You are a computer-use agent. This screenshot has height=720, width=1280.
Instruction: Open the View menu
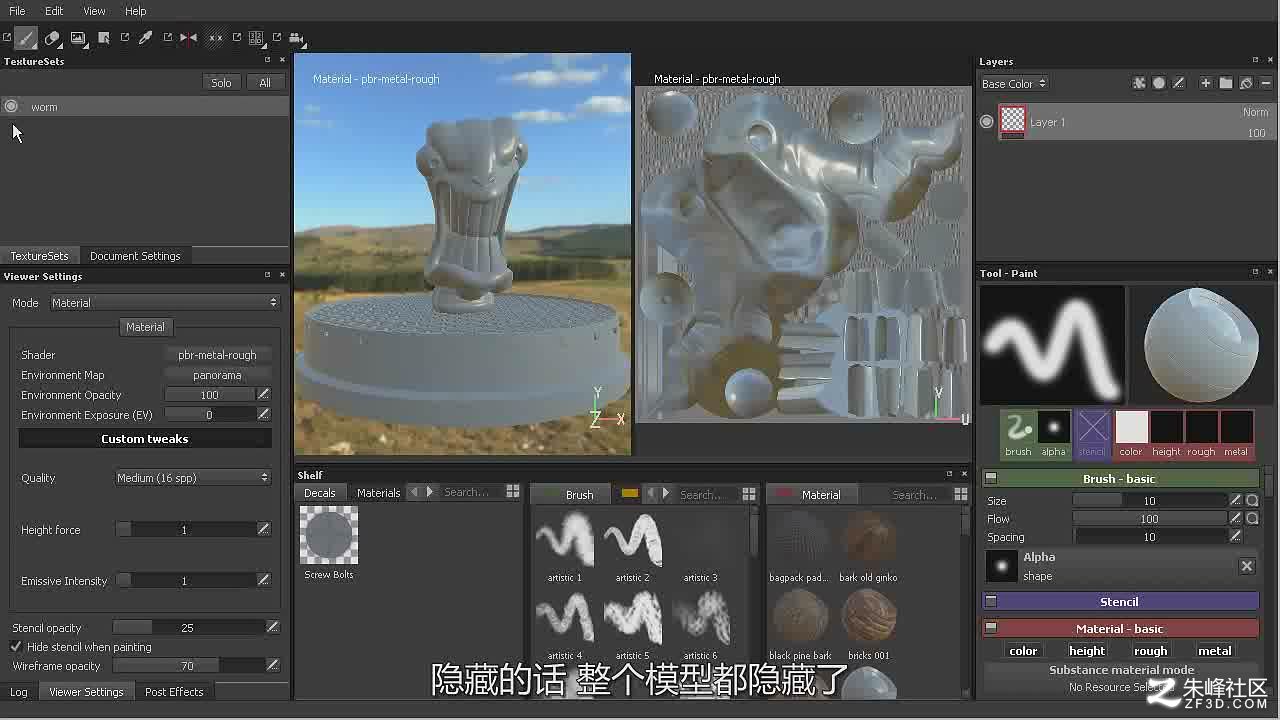tap(94, 11)
